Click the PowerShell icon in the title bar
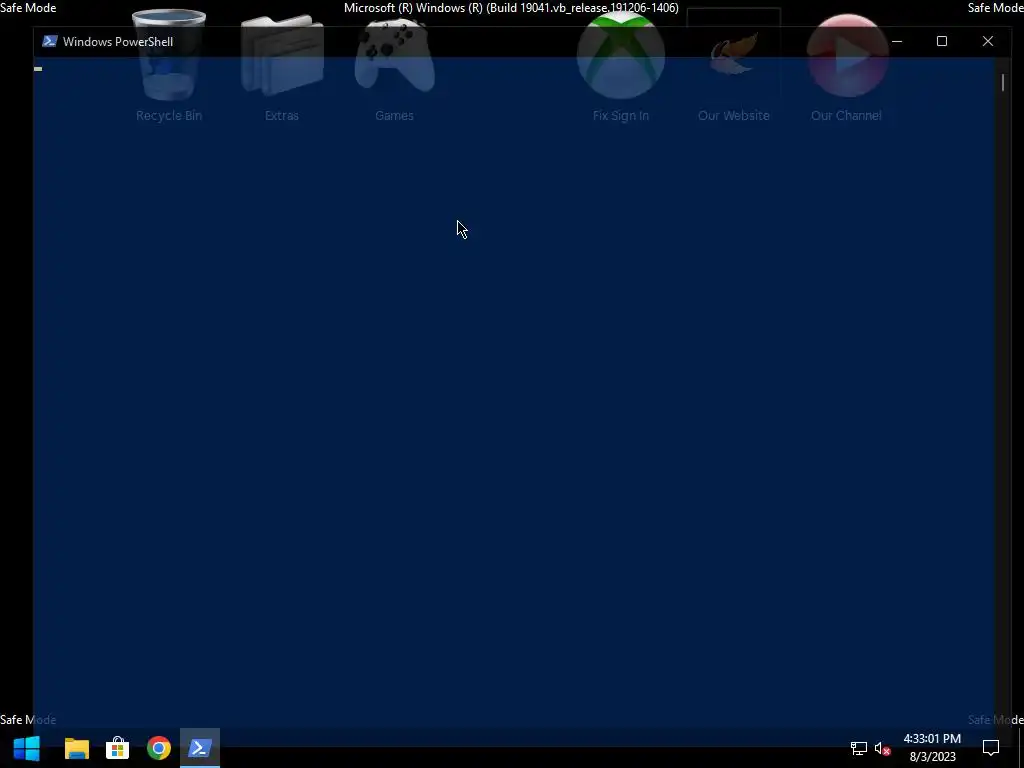The height and width of the screenshot is (768, 1024). coord(50,41)
